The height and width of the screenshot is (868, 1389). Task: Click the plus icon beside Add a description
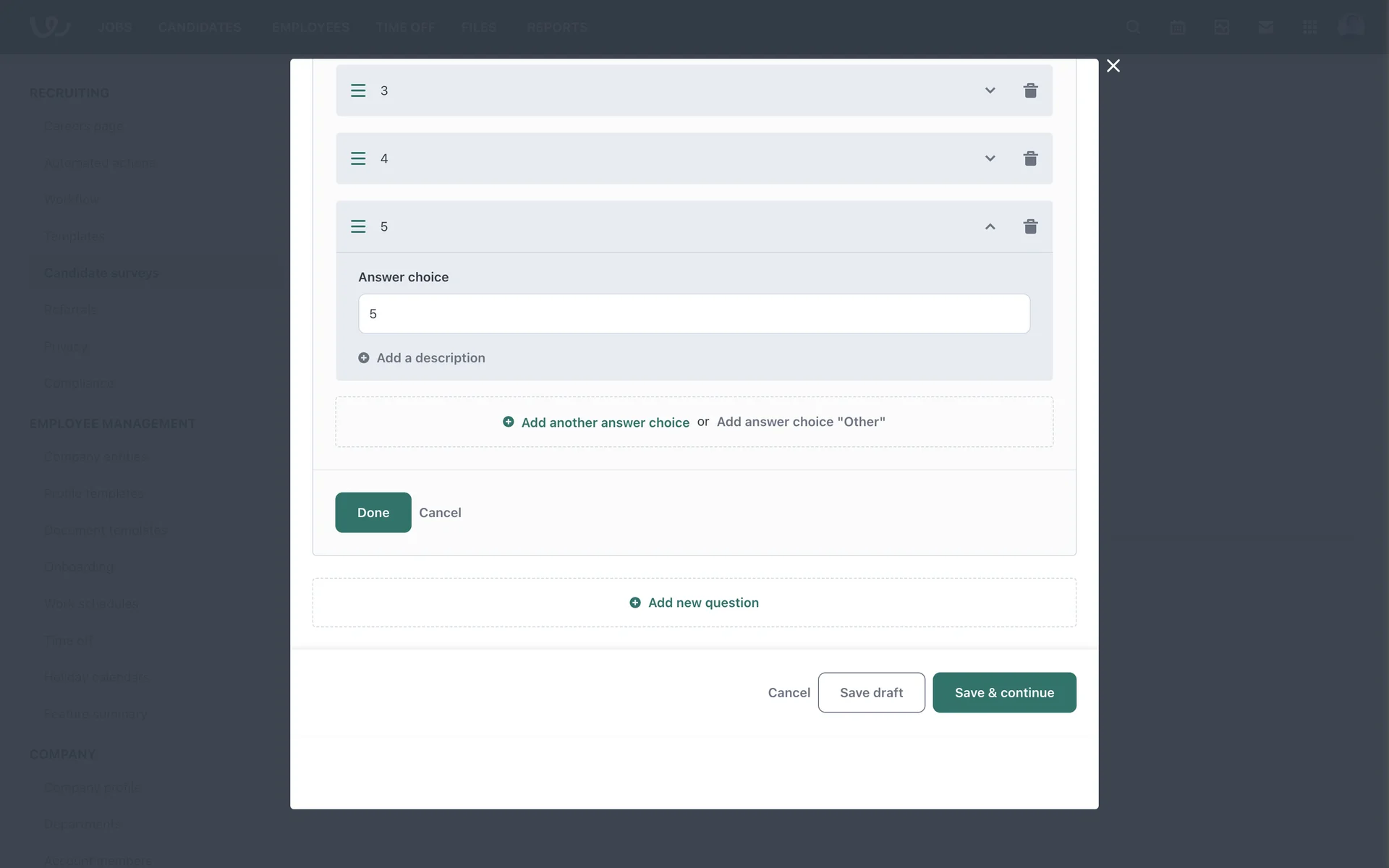pos(364,358)
